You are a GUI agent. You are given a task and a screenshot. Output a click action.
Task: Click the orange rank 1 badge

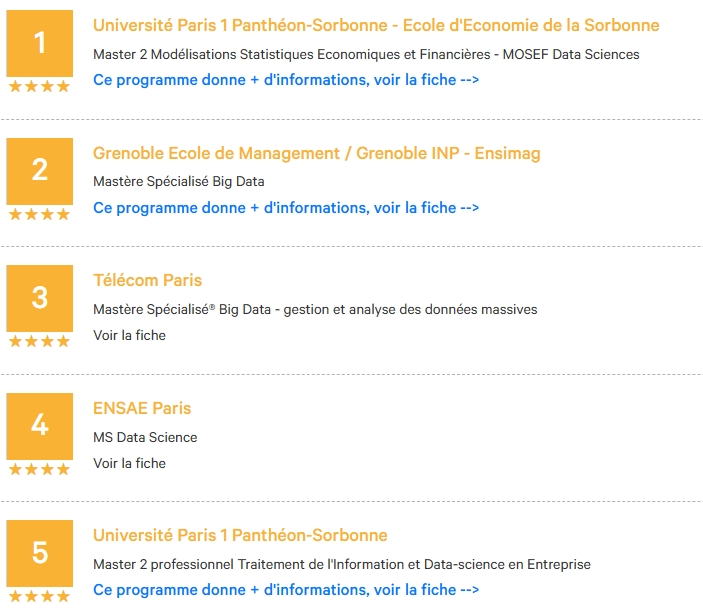point(39,43)
